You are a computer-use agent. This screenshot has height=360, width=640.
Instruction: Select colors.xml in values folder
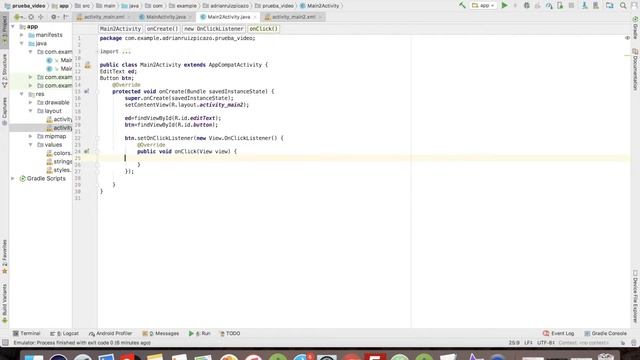click(x=59, y=153)
